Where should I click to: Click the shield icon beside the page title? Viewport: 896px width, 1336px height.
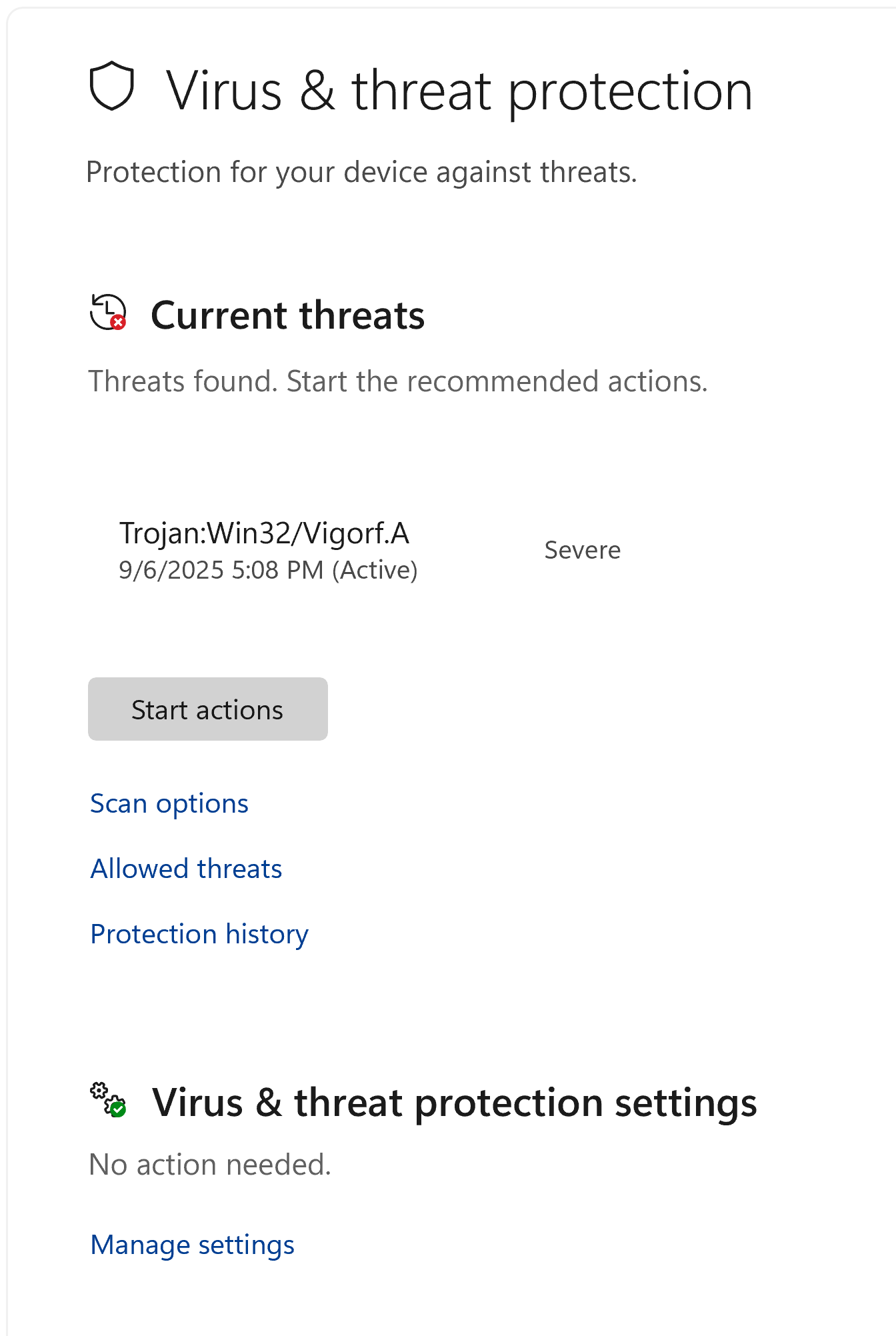pos(112,87)
